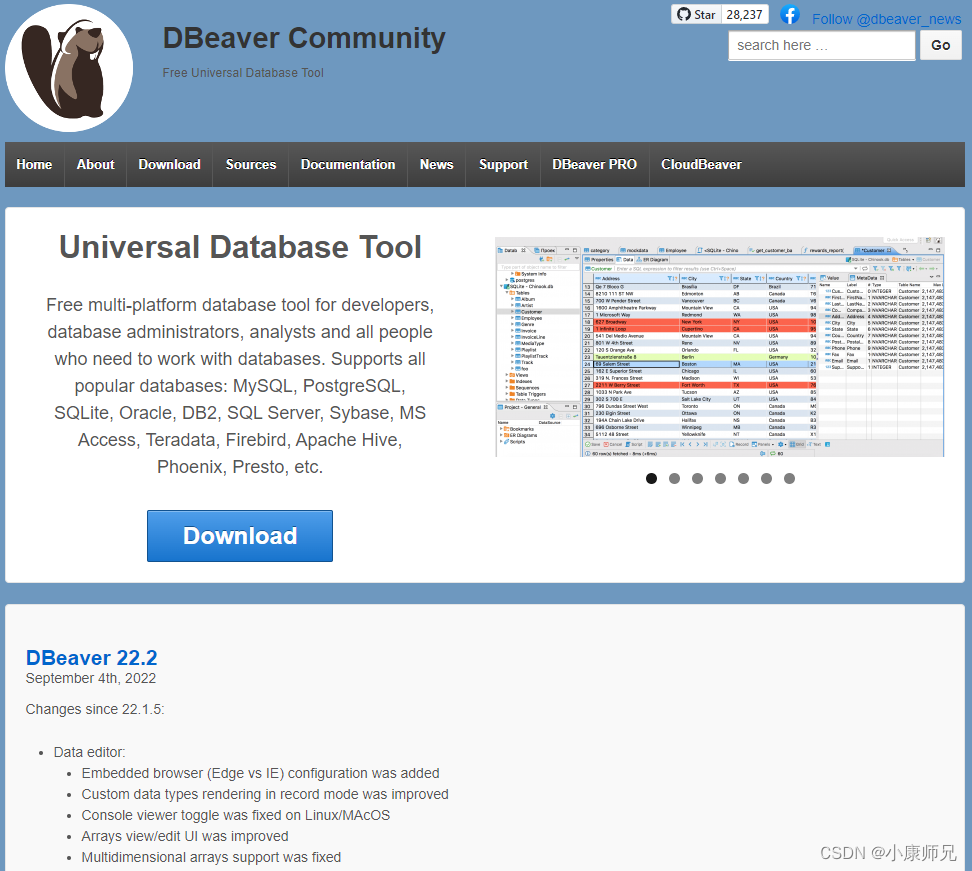The width and height of the screenshot is (972, 871).
Task: Click the GitHub Star button
Action: coord(696,14)
